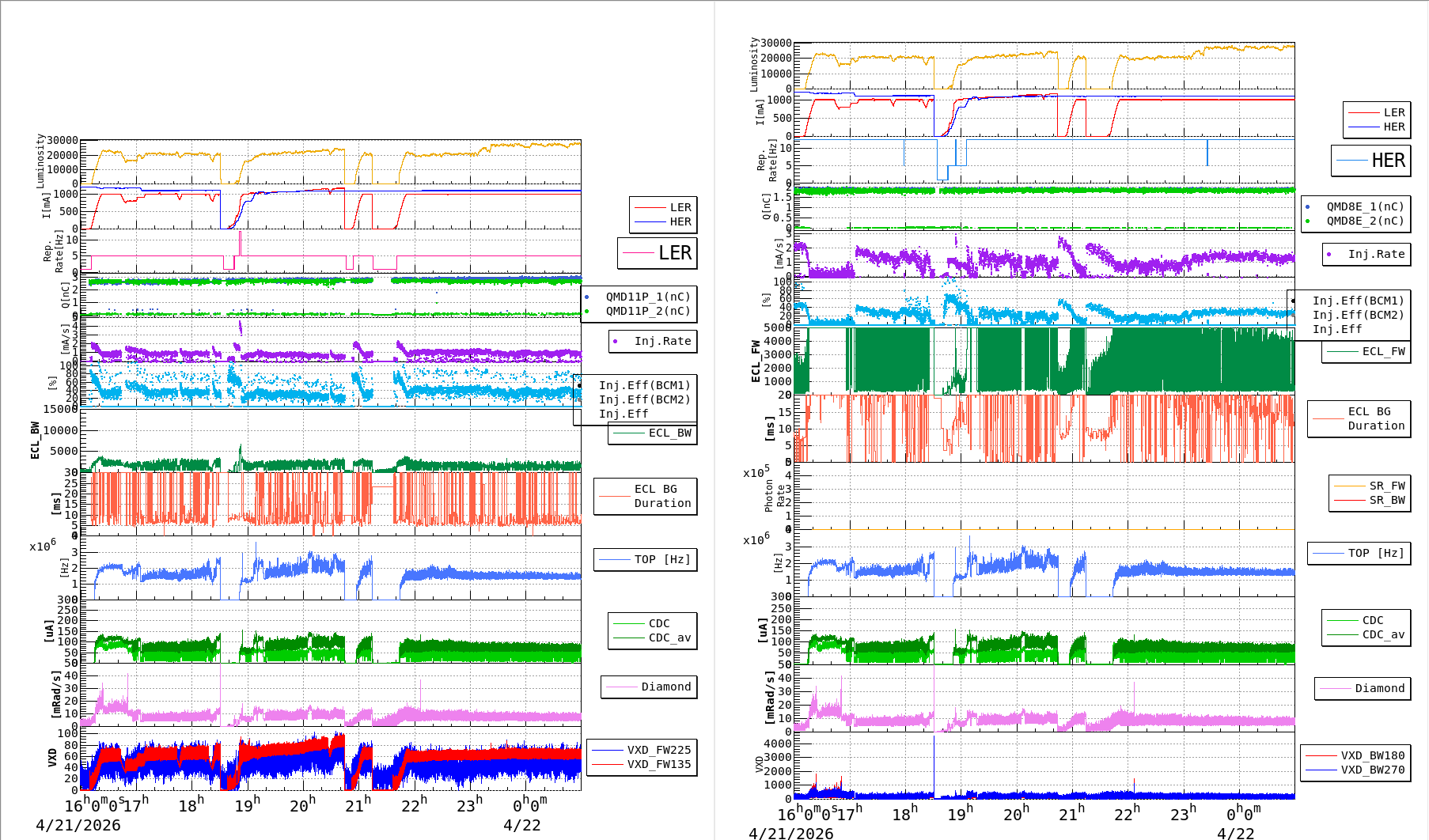The image size is (1429, 840).
Task: Click the QMD8E_1(nC) legend entry
Action: (x=1365, y=206)
